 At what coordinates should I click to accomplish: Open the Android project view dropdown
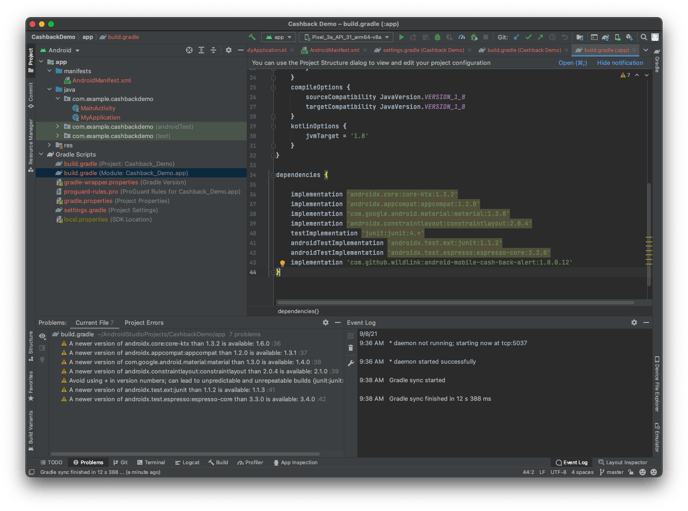(61, 49)
